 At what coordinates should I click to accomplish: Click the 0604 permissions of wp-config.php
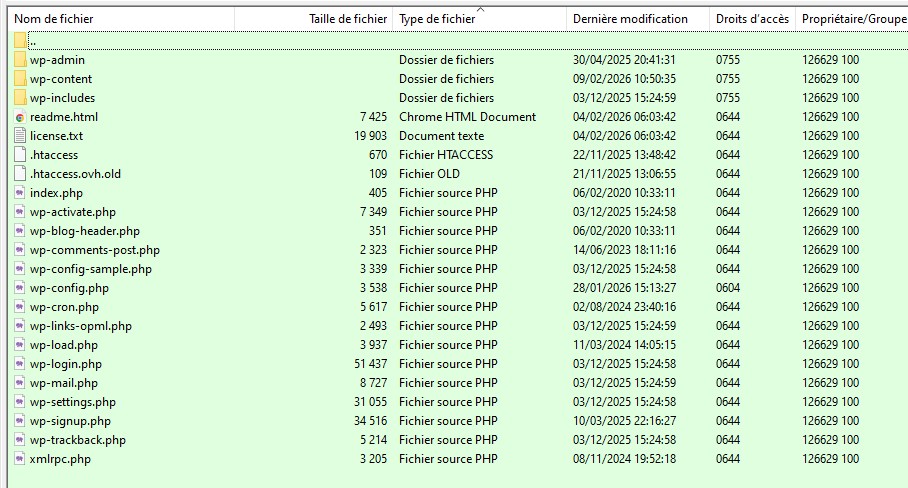(x=728, y=288)
